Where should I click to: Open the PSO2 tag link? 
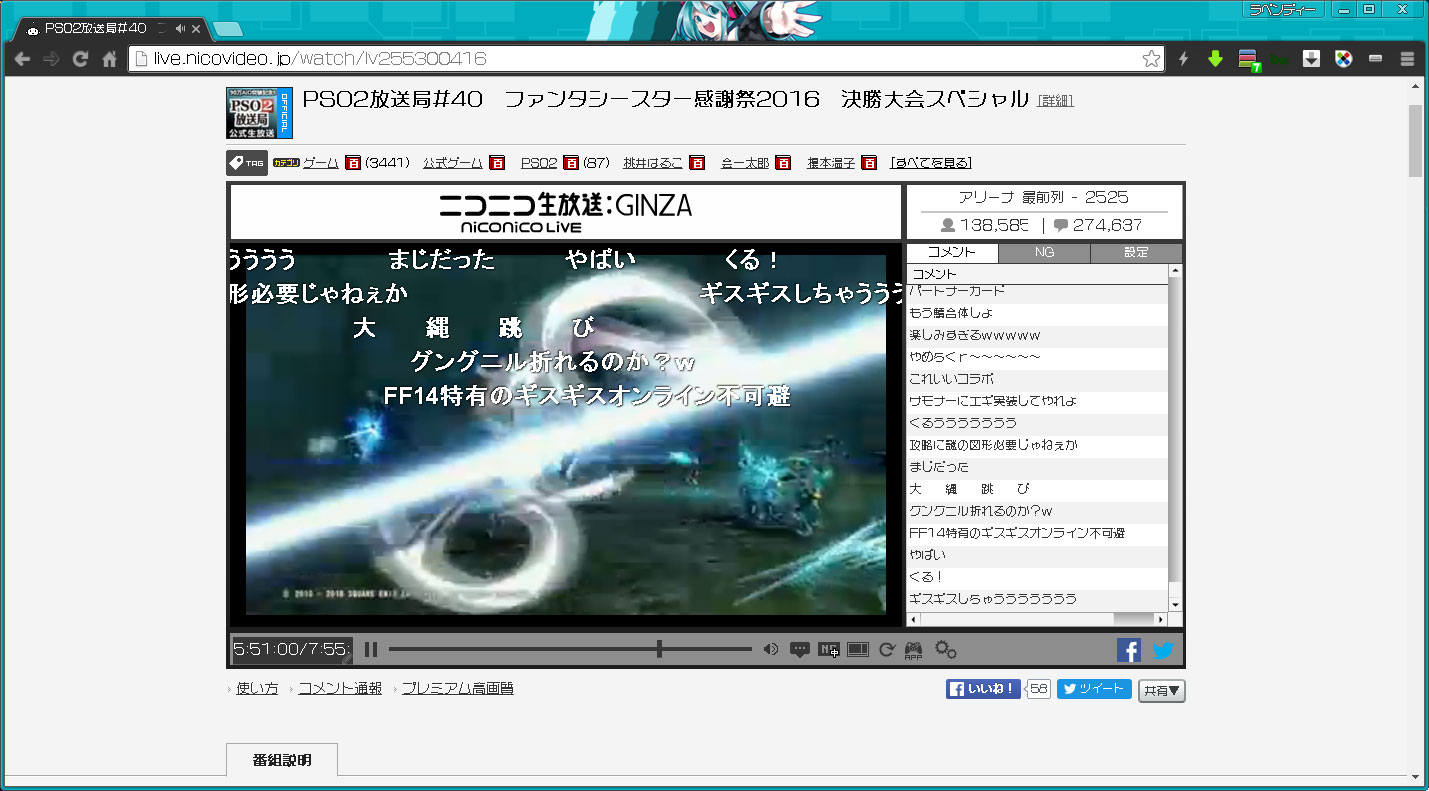(539, 163)
